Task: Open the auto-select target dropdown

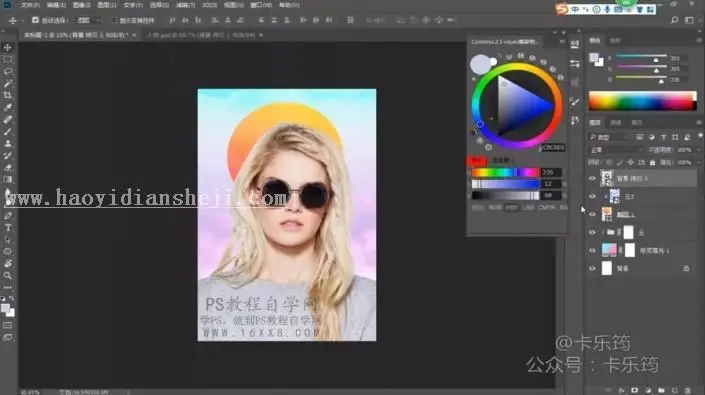Action: [88, 20]
